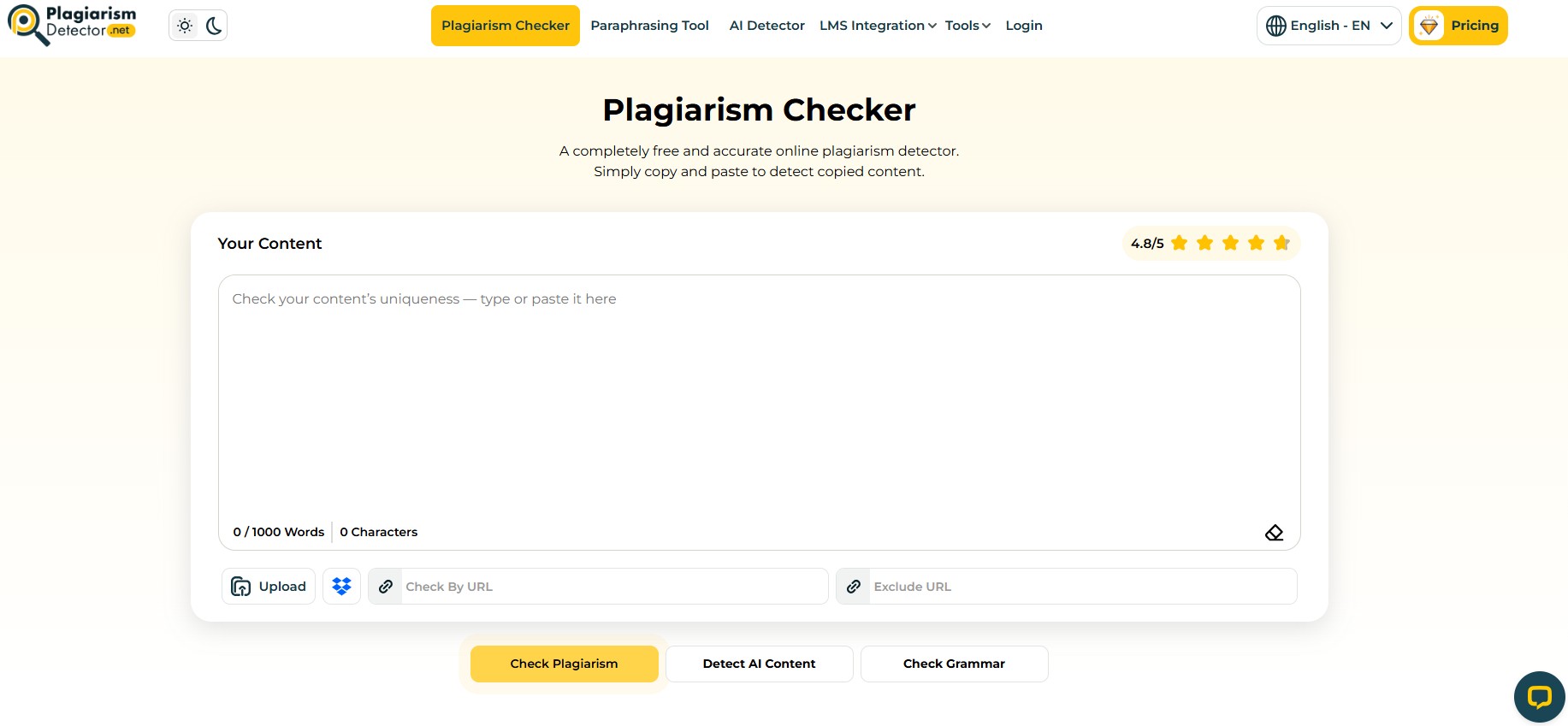This screenshot has width=1568, height=726.
Task: Expand the LMS Integration menu
Action: coord(878,26)
